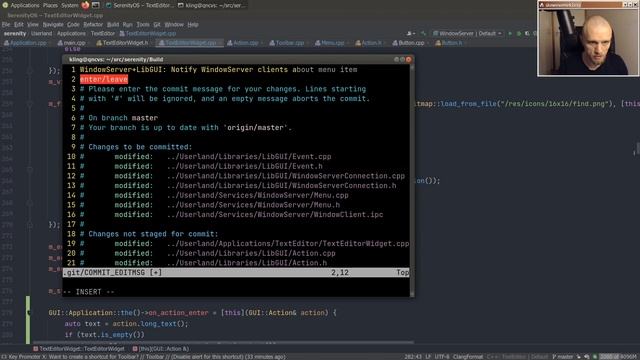This screenshot has height=360, width=640.
Task: Click the 282:43 cursor position in status bar
Action: [x=413, y=357]
